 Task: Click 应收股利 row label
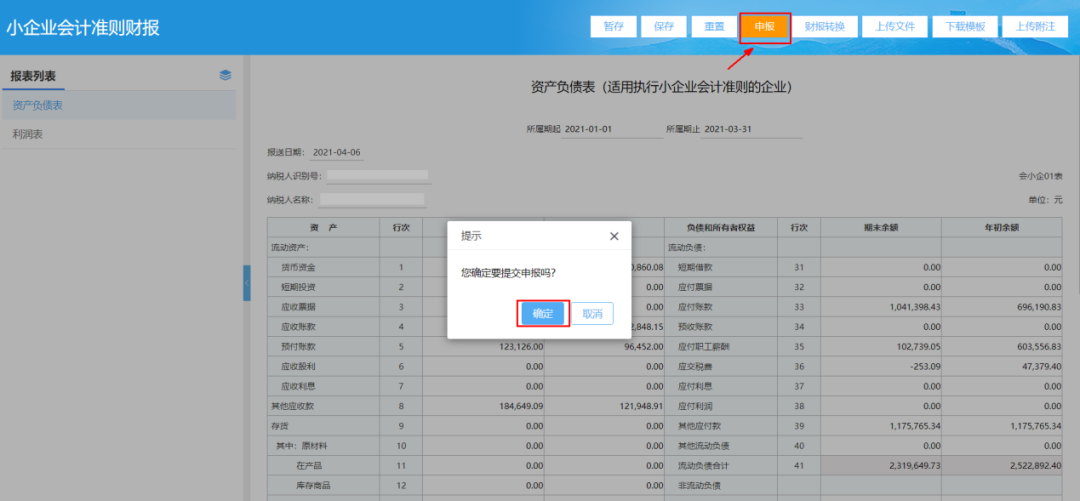(298, 366)
